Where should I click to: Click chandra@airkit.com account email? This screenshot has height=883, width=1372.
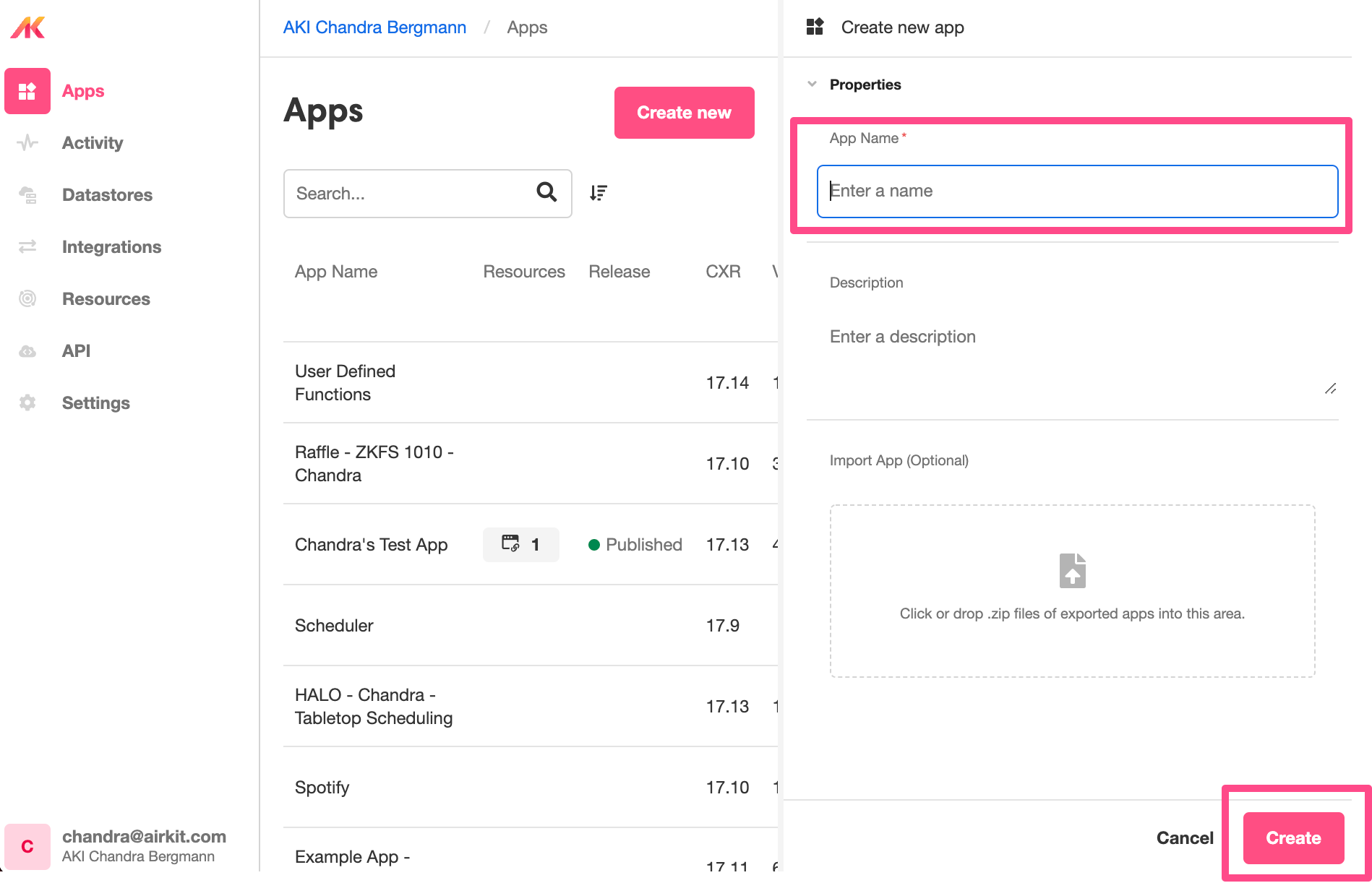[144, 837]
